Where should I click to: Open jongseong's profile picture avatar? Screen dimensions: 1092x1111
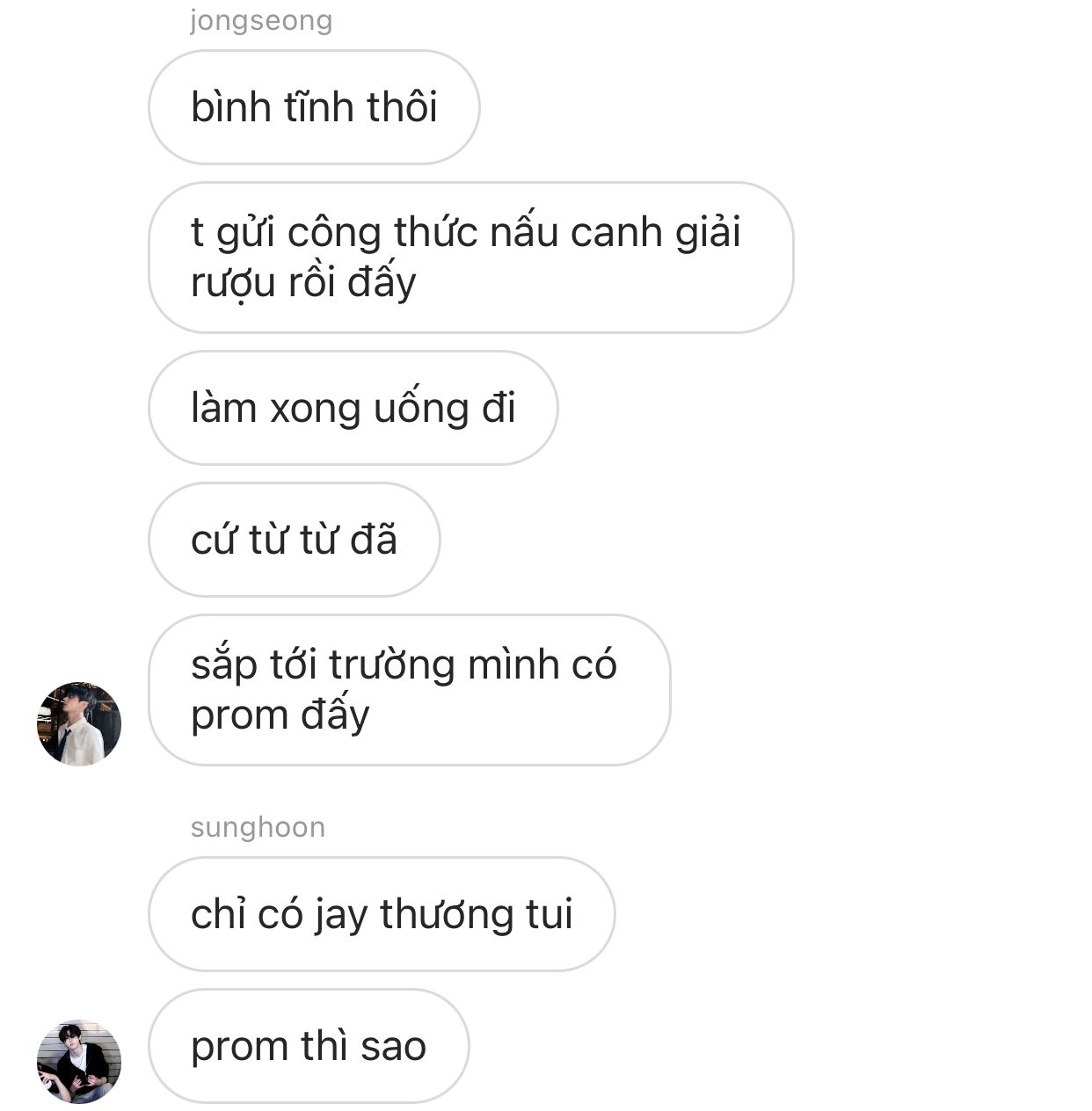[x=79, y=723]
